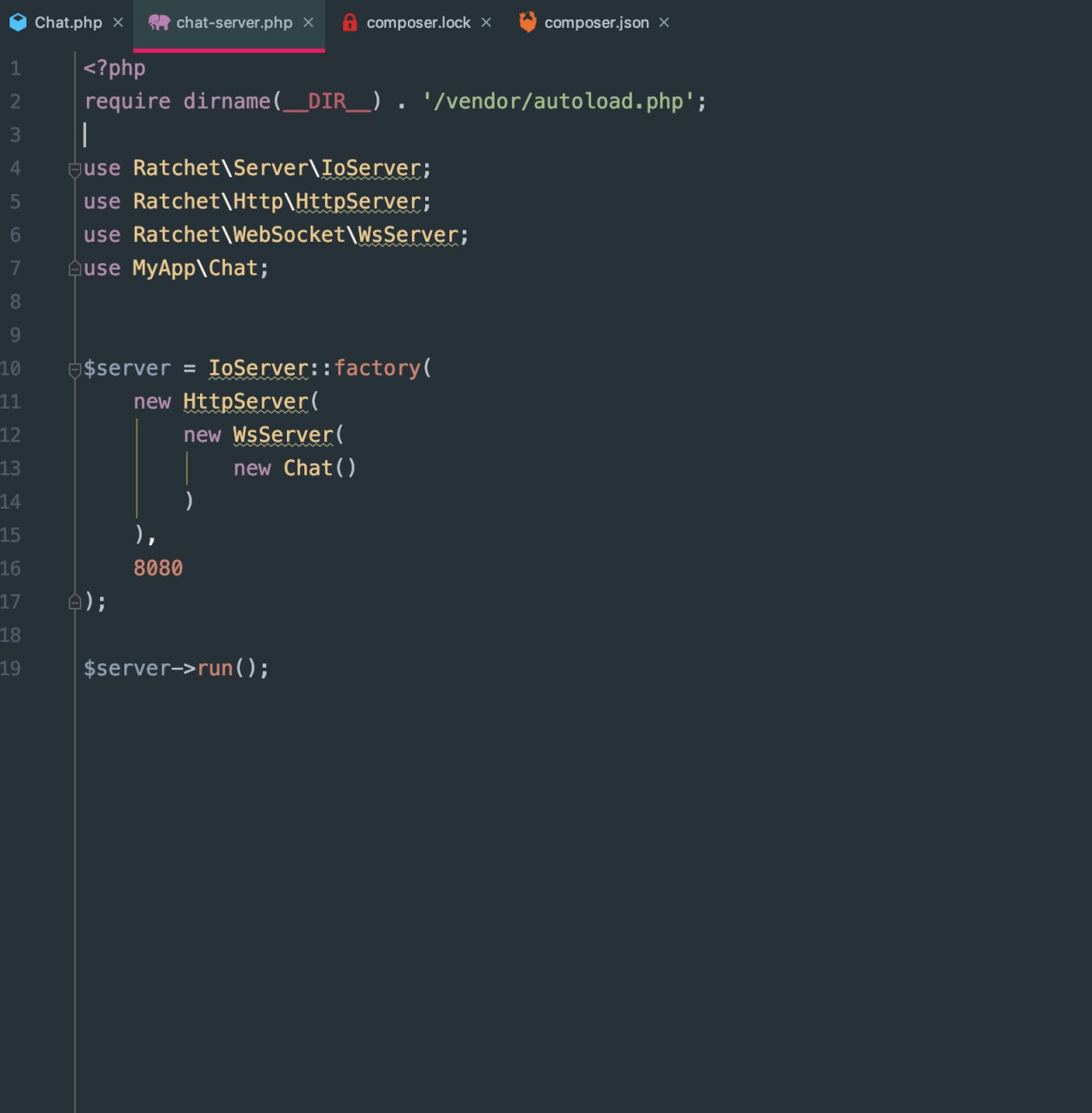Click the '$server' variable on line 10
This screenshot has width=1092, height=1113.
click(x=127, y=369)
